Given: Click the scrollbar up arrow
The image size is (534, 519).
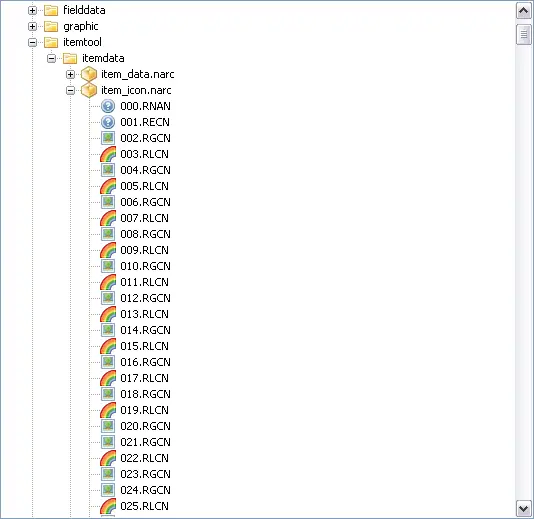Looking at the screenshot, I should 523,11.
